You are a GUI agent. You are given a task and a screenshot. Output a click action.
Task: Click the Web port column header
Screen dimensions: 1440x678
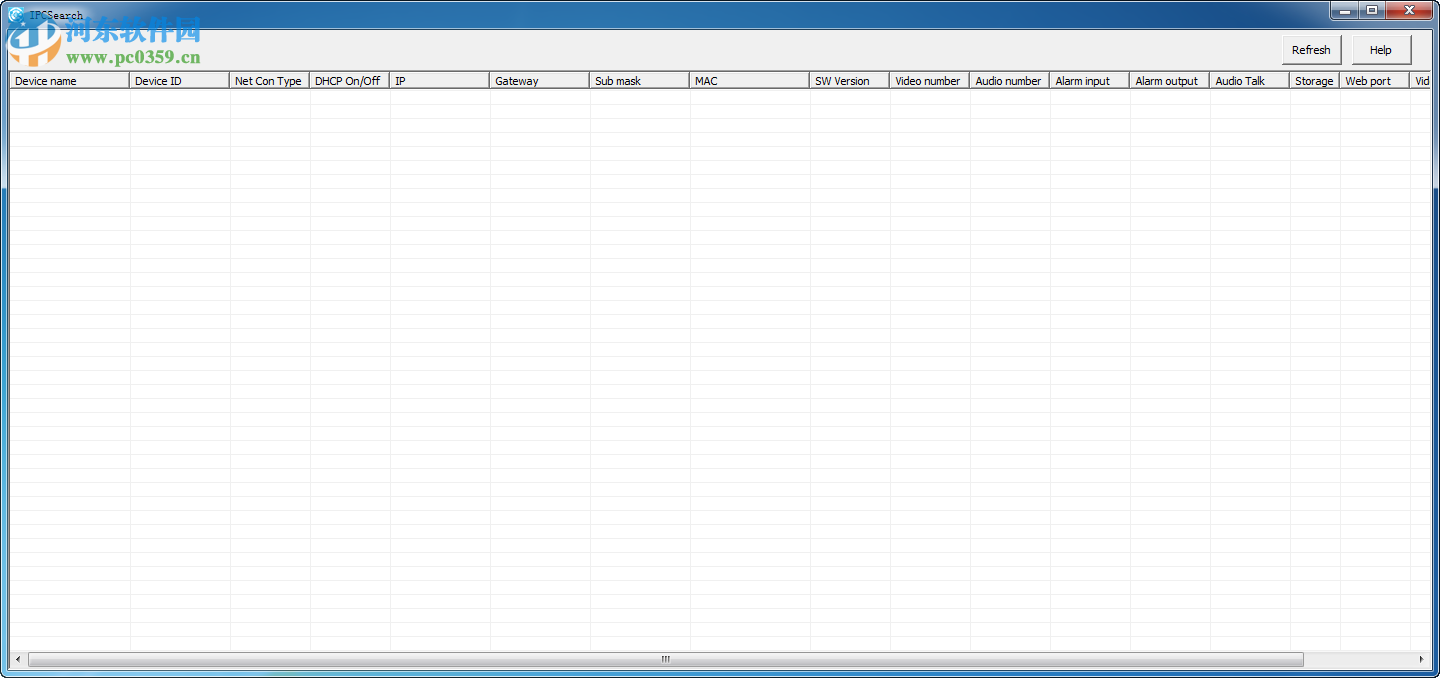1375,81
